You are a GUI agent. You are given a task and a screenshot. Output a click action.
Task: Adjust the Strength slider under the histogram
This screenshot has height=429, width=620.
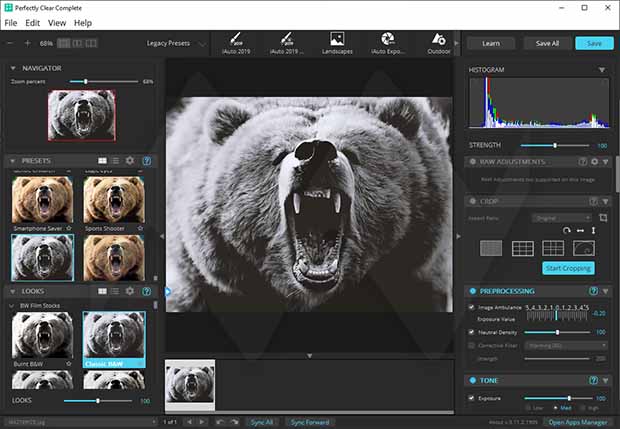click(555, 145)
